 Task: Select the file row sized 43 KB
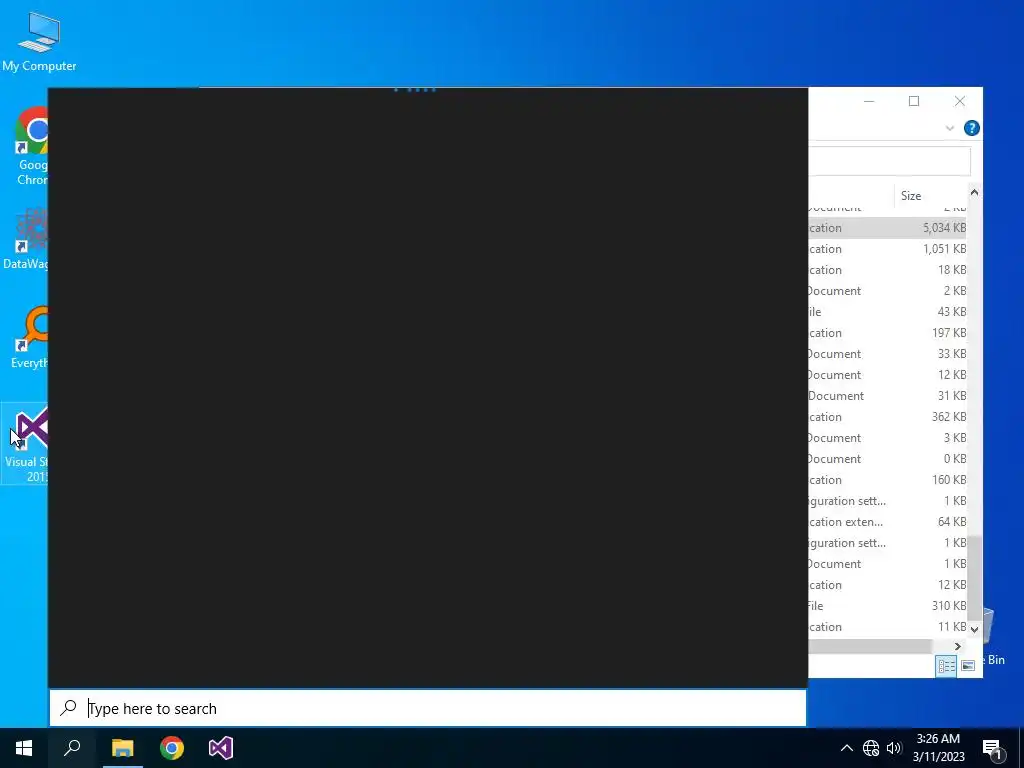coord(887,312)
